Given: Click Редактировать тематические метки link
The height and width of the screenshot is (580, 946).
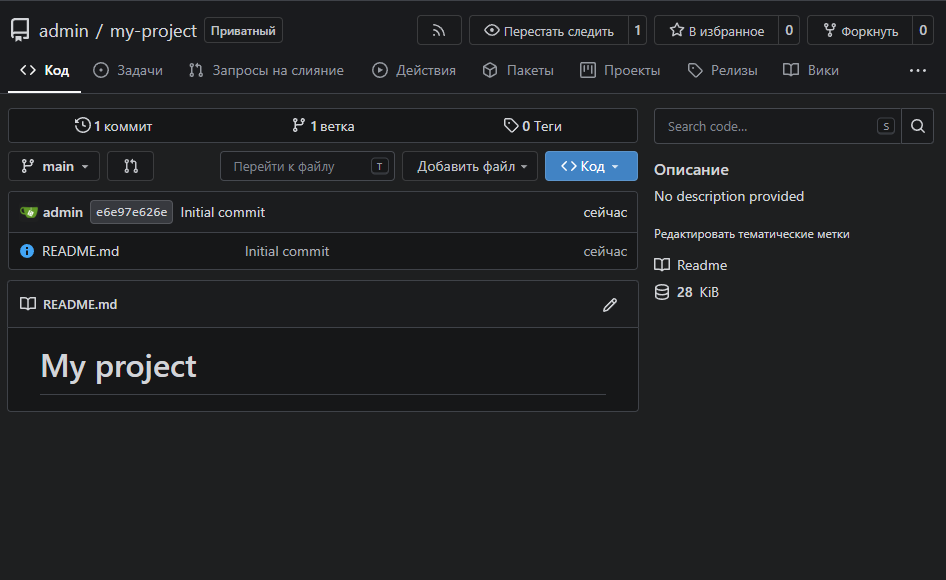Looking at the screenshot, I should [752, 234].
